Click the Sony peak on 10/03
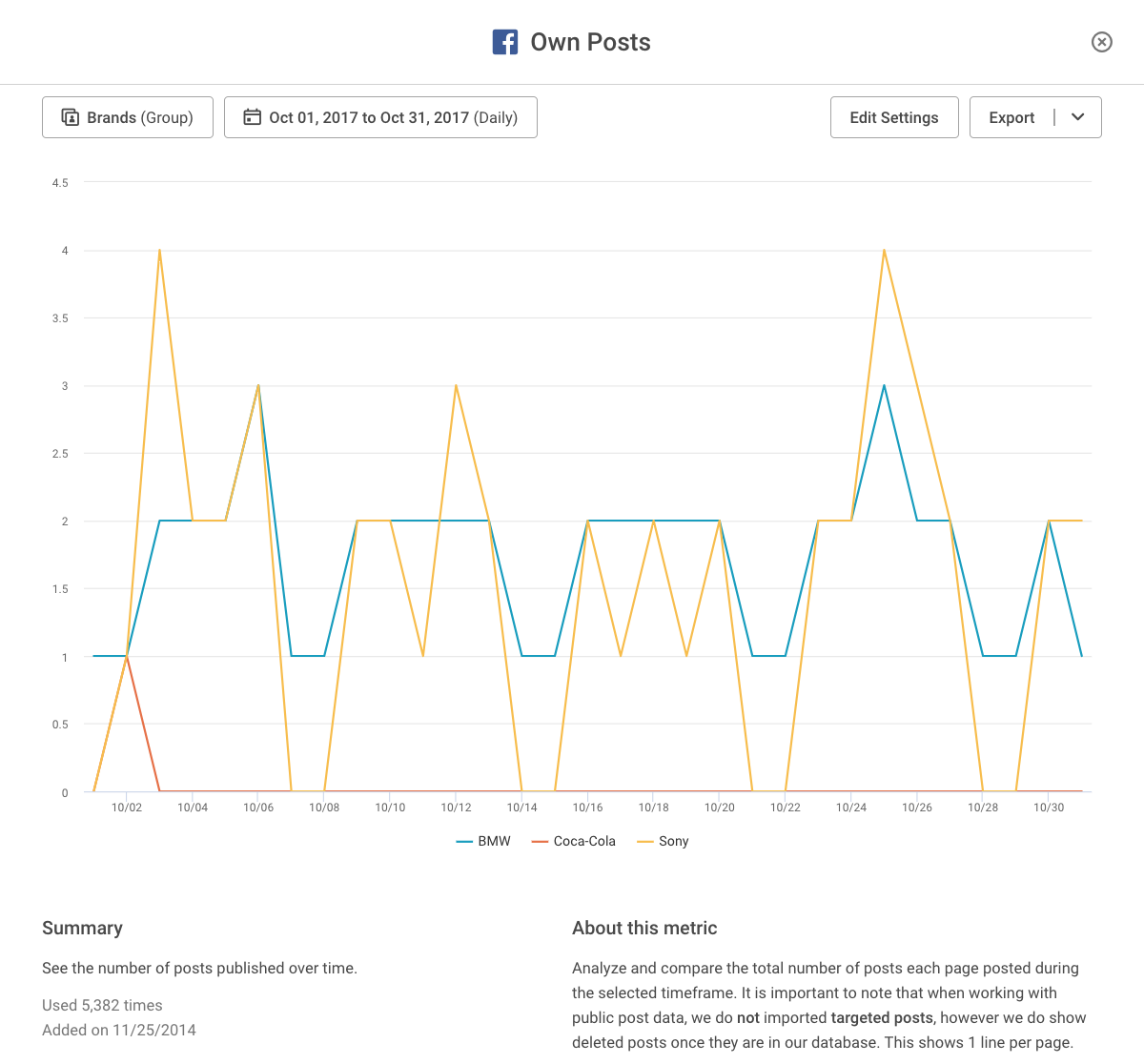 click(x=159, y=251)
